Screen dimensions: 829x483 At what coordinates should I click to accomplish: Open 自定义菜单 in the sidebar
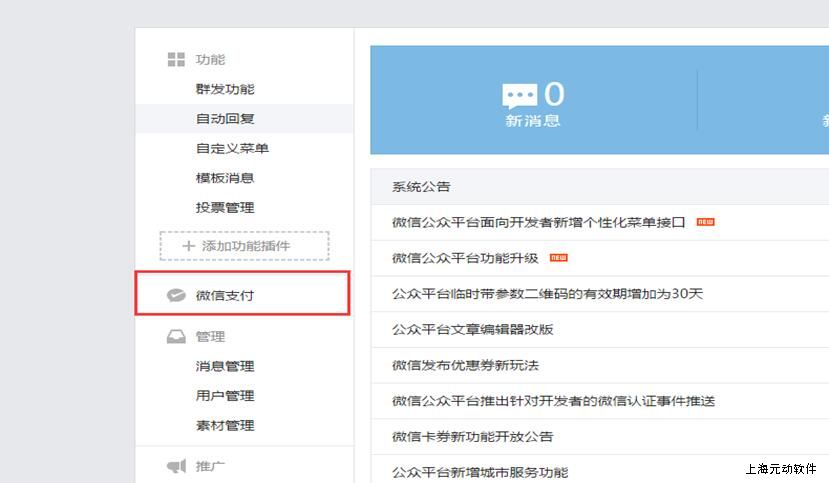point(232,149)
